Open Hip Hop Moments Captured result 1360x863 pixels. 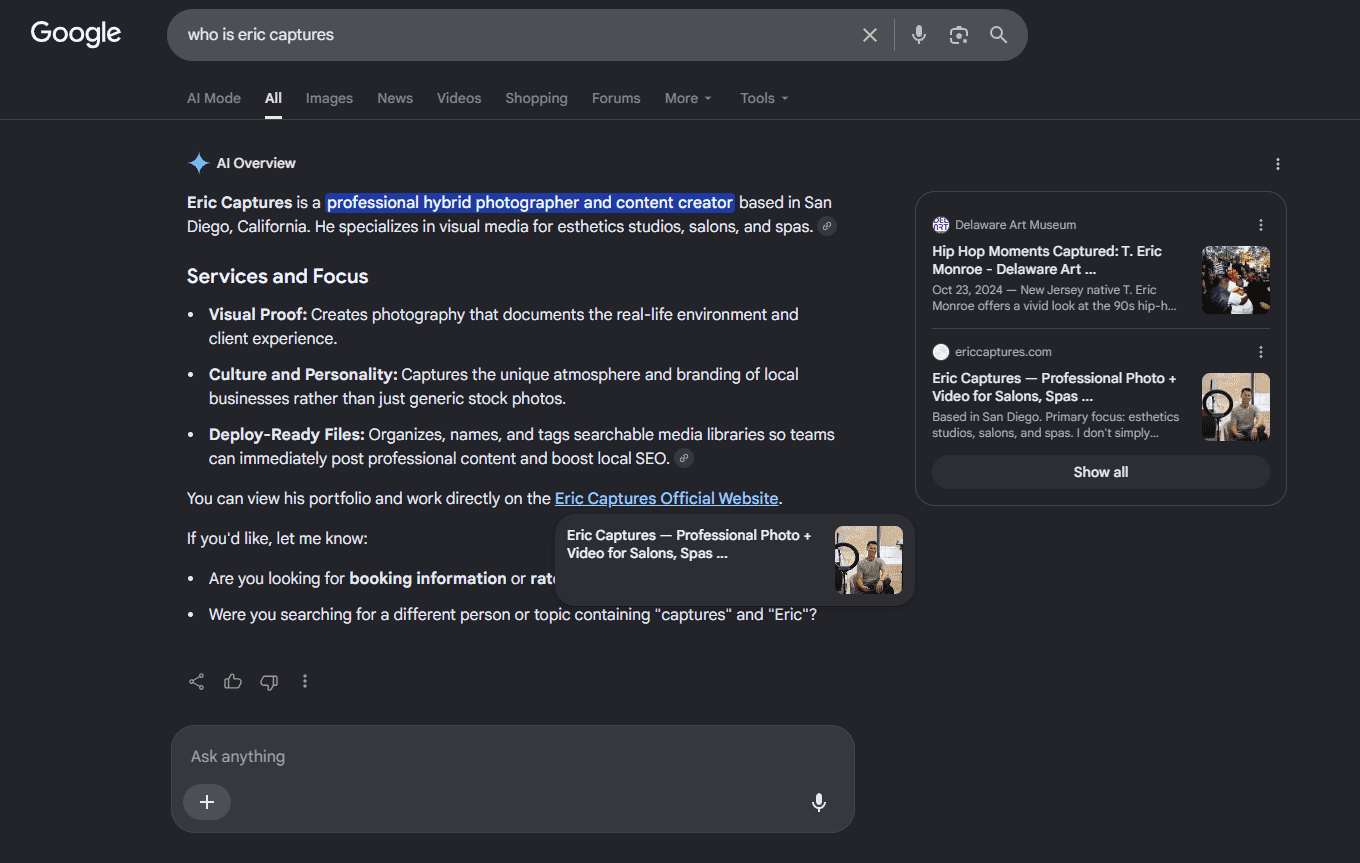(1047, 260)
